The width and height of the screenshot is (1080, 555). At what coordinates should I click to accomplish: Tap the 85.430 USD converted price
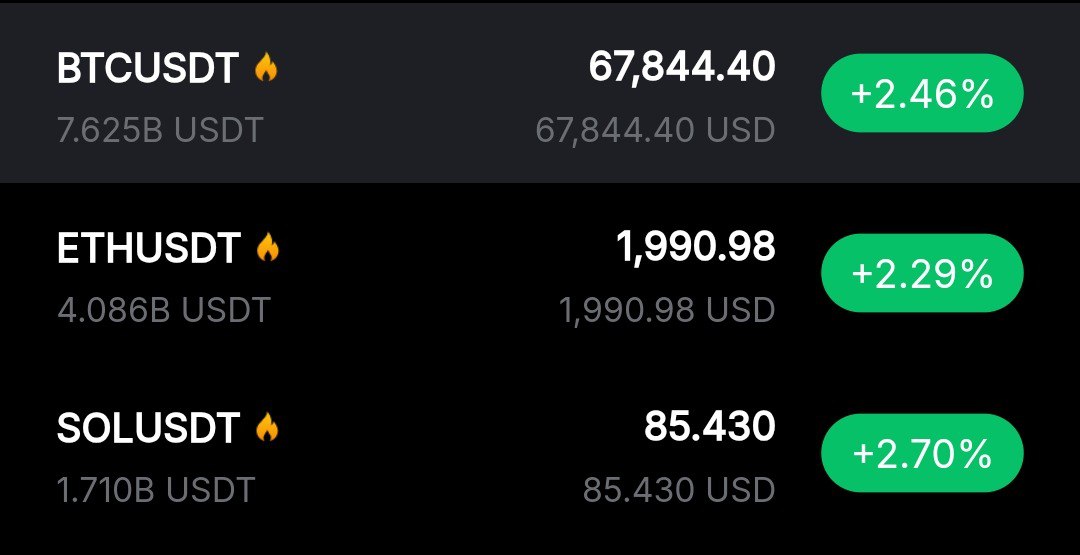pos(679,490)
